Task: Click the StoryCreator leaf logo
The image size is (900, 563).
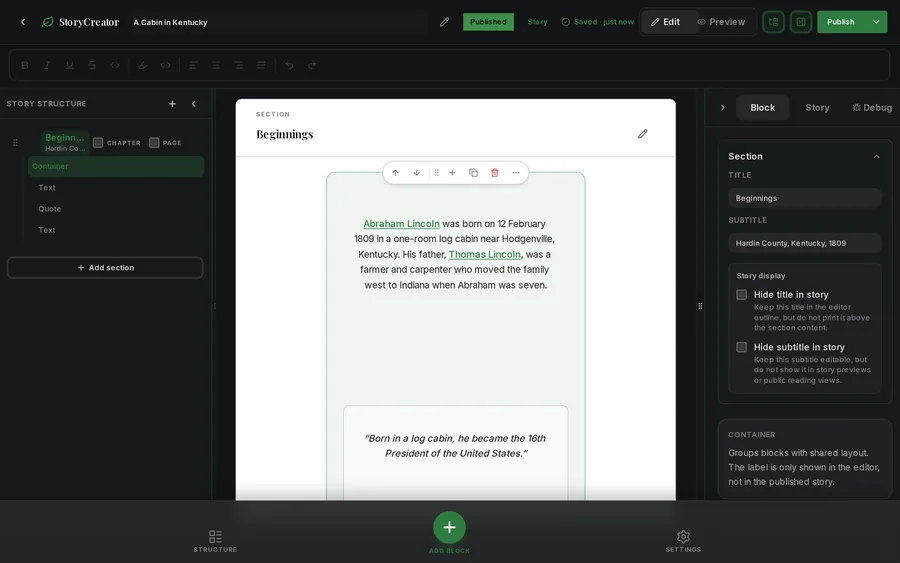Action: tap(48, 22)
